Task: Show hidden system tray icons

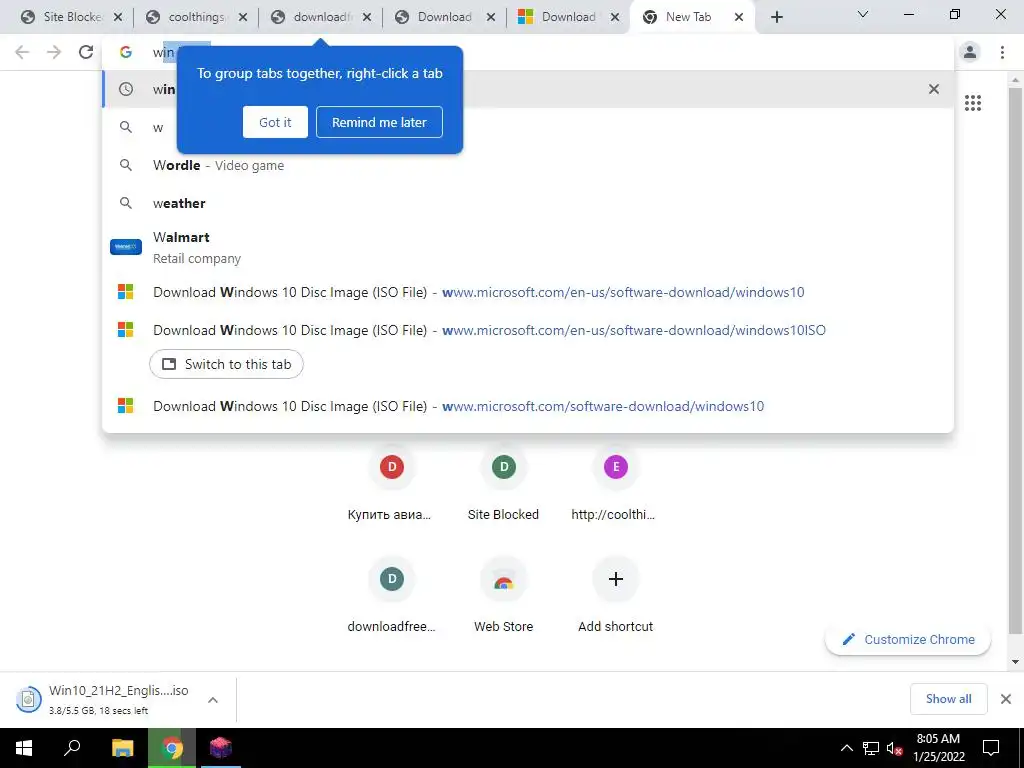Action: coord(846,748)
